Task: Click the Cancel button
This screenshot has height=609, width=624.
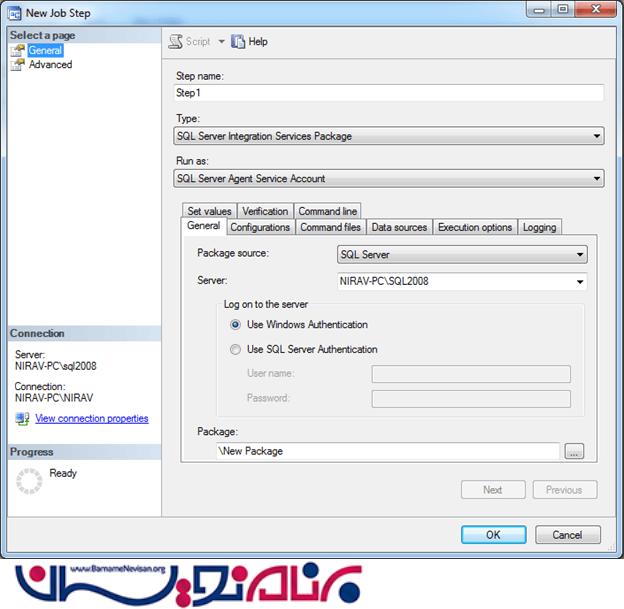Action: pyautogui.click(x=567, y=535)
